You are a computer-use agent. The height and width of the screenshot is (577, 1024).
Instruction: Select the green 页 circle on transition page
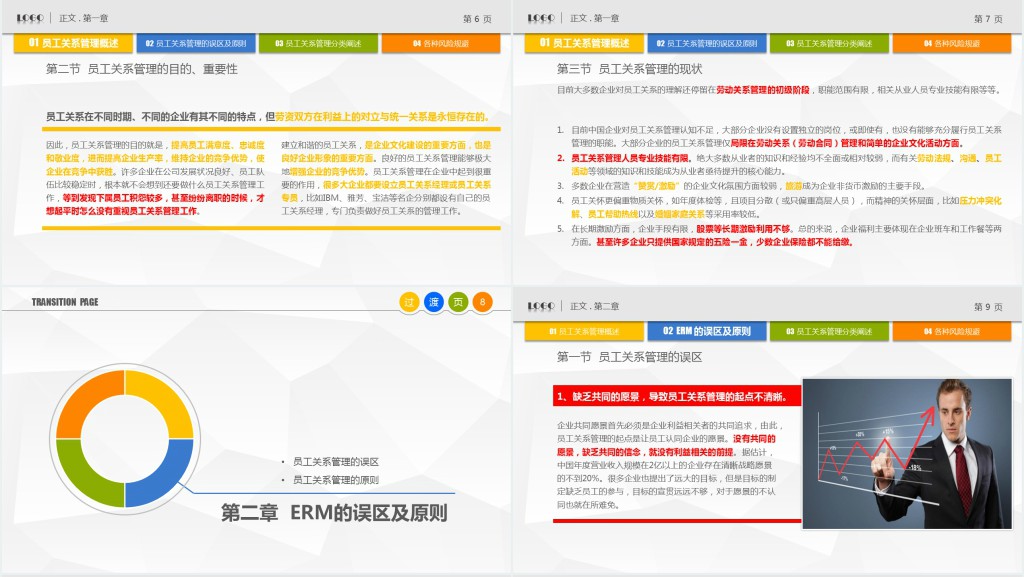click(458, 302)
